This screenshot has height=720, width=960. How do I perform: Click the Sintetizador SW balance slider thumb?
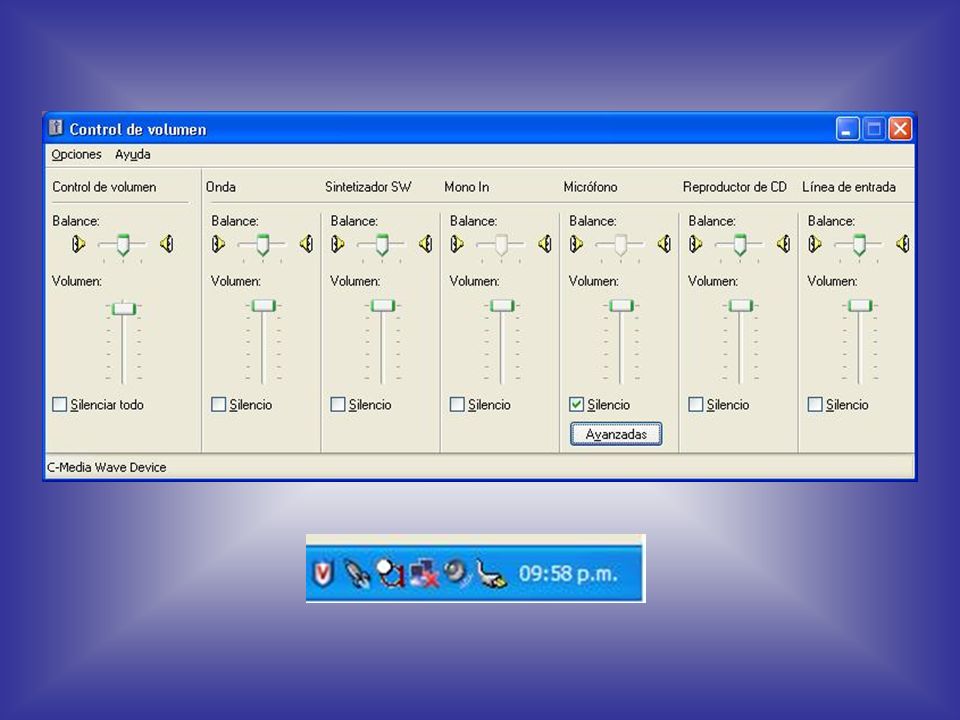click(x=382, y=244)
